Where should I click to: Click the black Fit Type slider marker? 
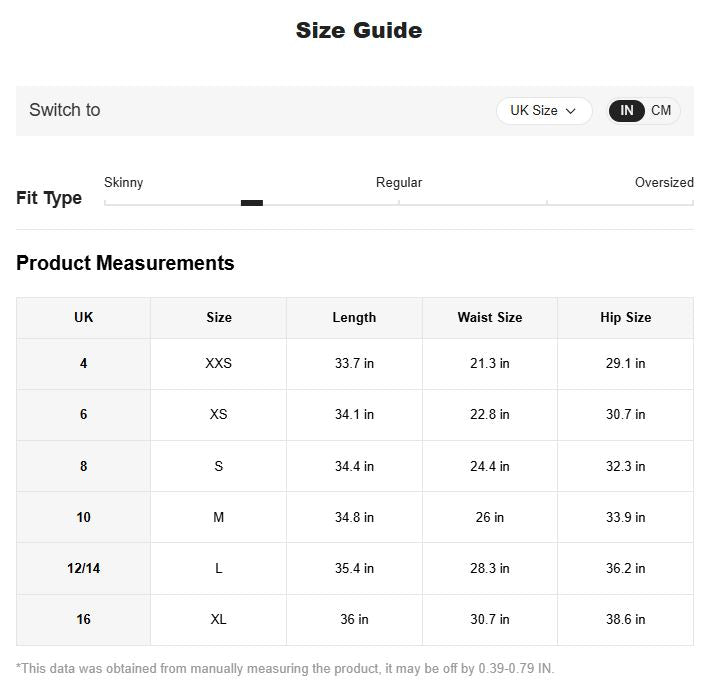pyautogui.click(x=252, y=203)
